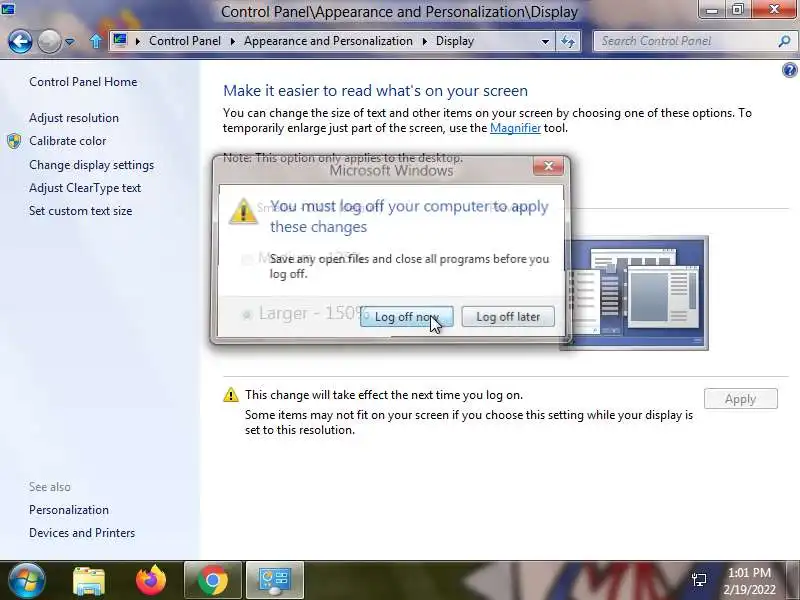Expand the arrow after Control Panel breadcrumb
Viewport: 800px width, 600px height.
(x=233, y=41)
